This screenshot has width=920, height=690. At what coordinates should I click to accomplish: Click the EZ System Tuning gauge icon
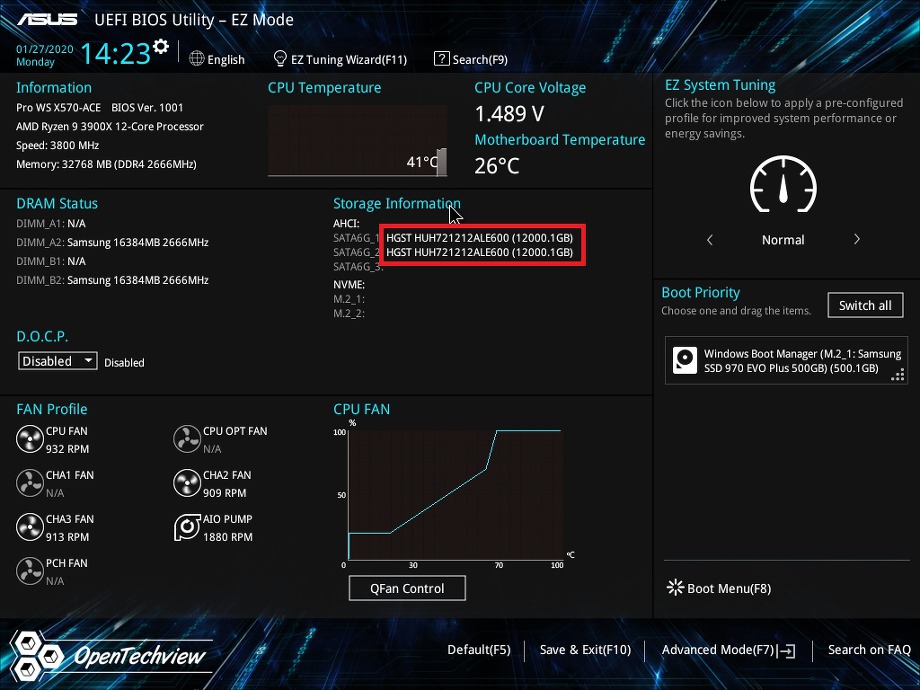783,184
